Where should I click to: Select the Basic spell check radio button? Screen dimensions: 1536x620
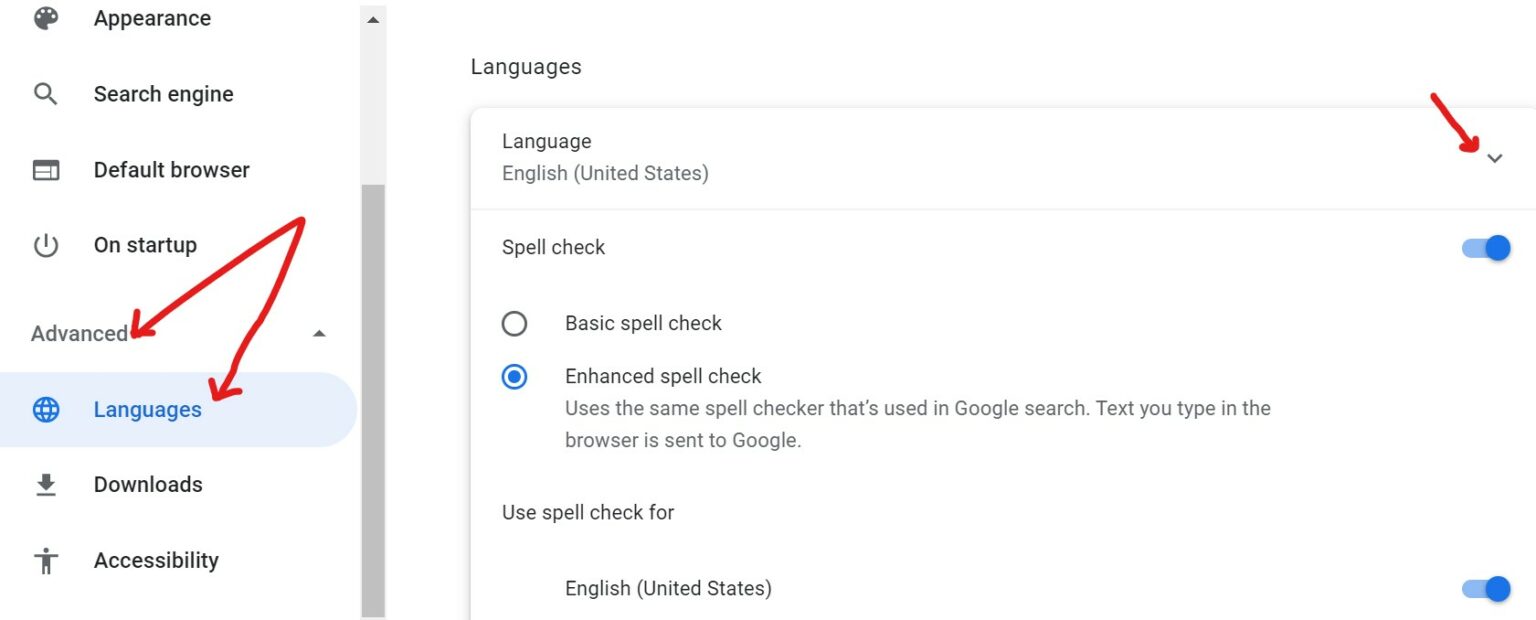pyautogui.click(x=514, y=323)
